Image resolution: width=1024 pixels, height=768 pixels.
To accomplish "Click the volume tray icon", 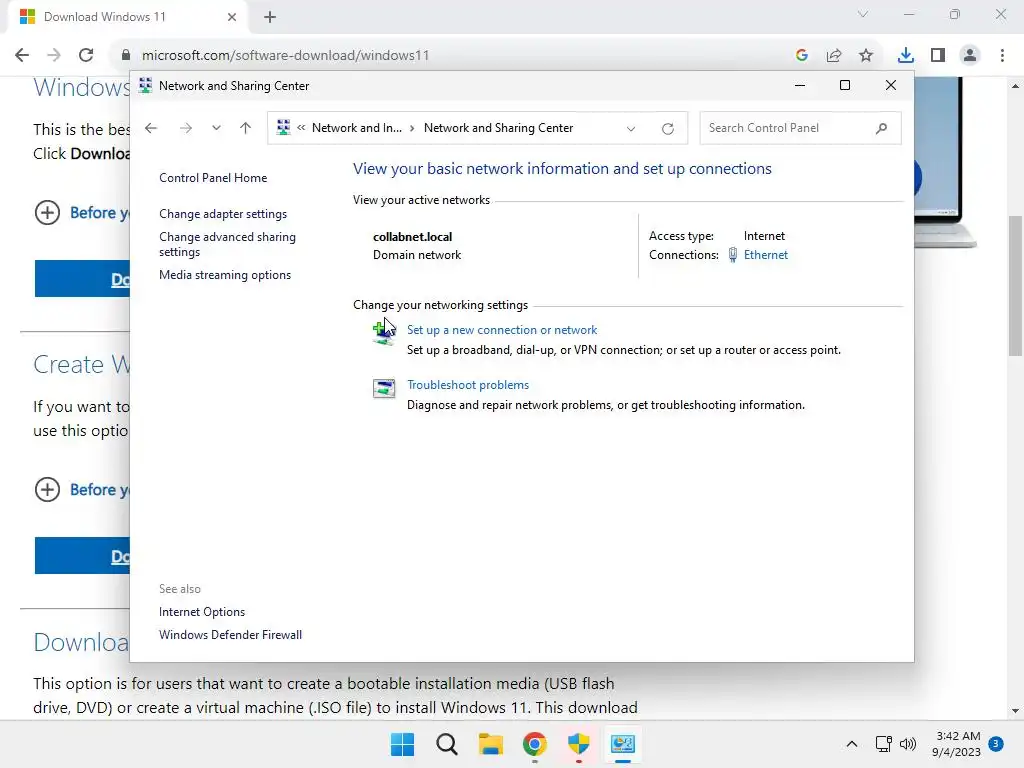I will pos(908,744).
